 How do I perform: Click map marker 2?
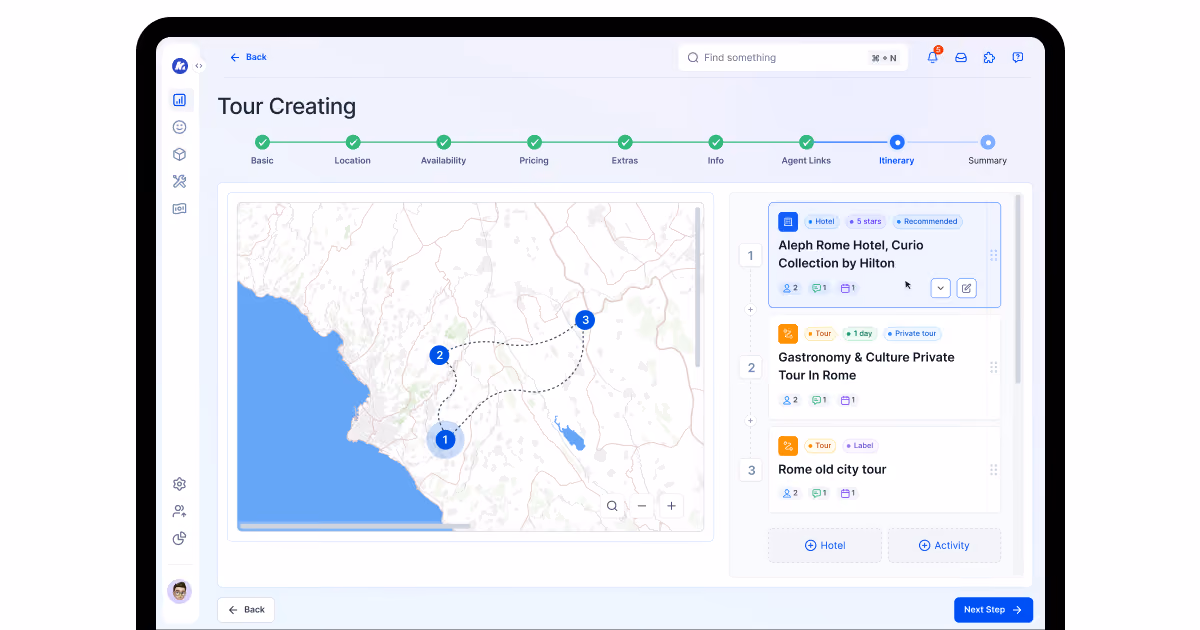coord(439,355)
